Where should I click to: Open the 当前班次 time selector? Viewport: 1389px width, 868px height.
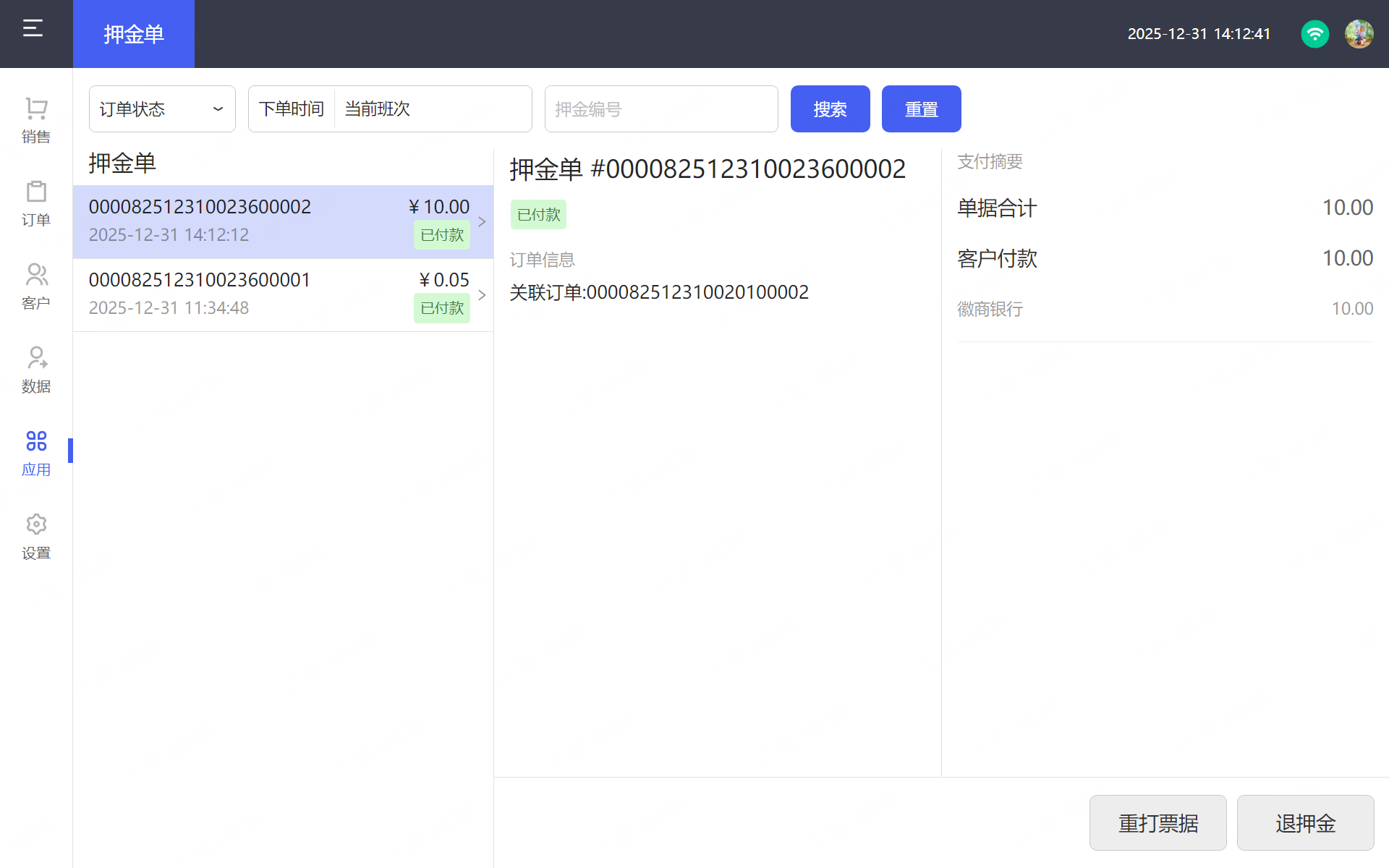433,109
